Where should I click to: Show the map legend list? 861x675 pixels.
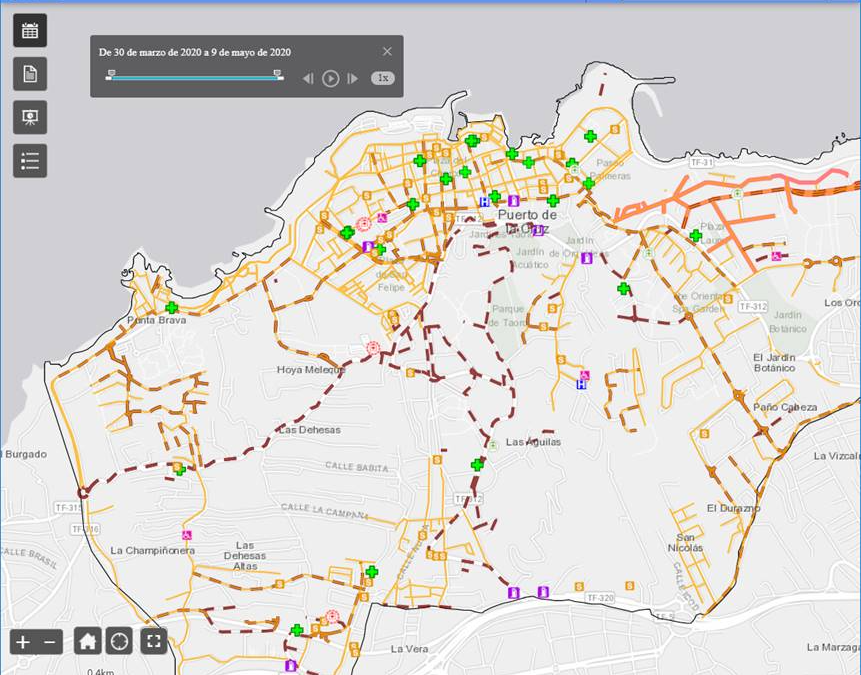29,160
